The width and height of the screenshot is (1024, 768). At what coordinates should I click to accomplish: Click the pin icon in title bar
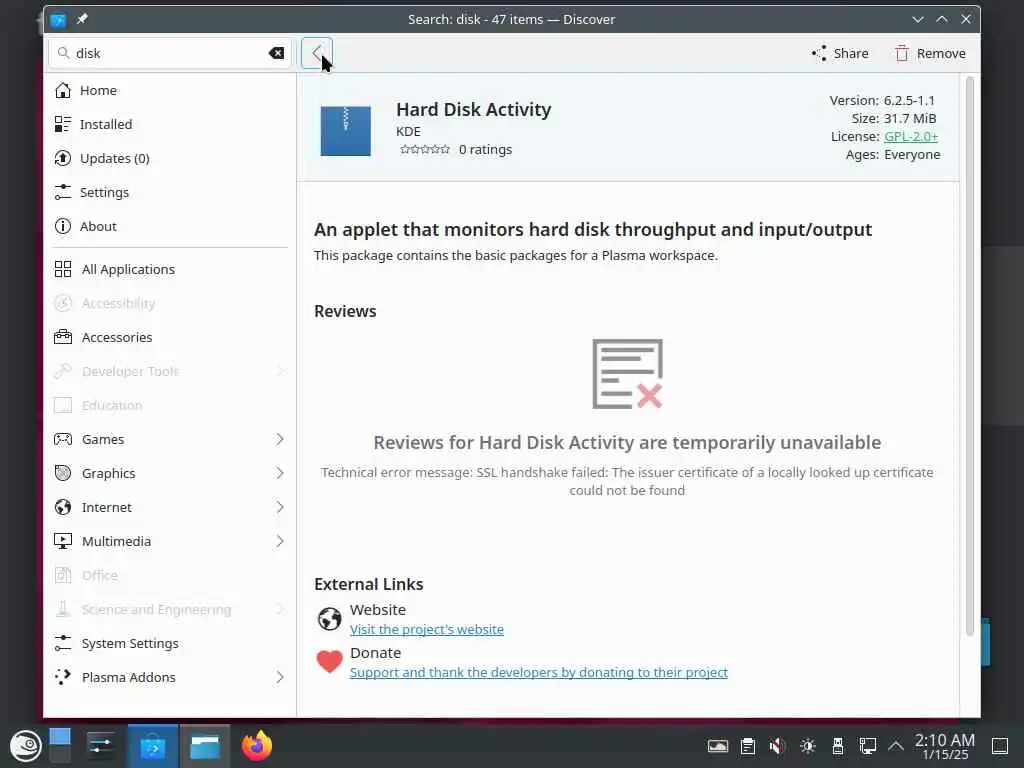tap(82, 19)
